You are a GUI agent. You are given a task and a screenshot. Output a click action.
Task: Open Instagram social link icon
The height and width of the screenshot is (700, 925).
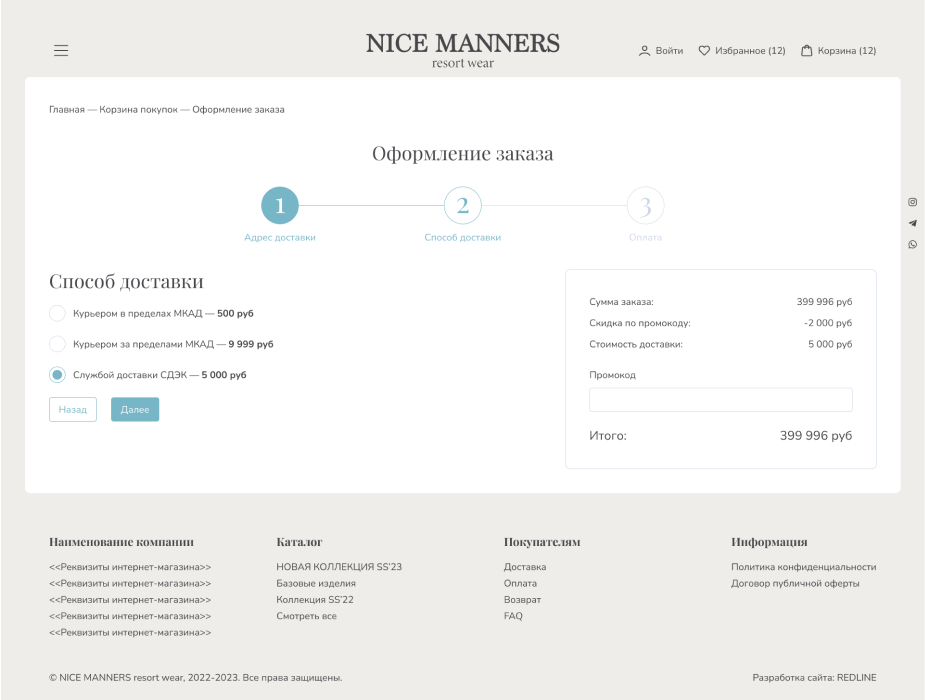[912, 202]
